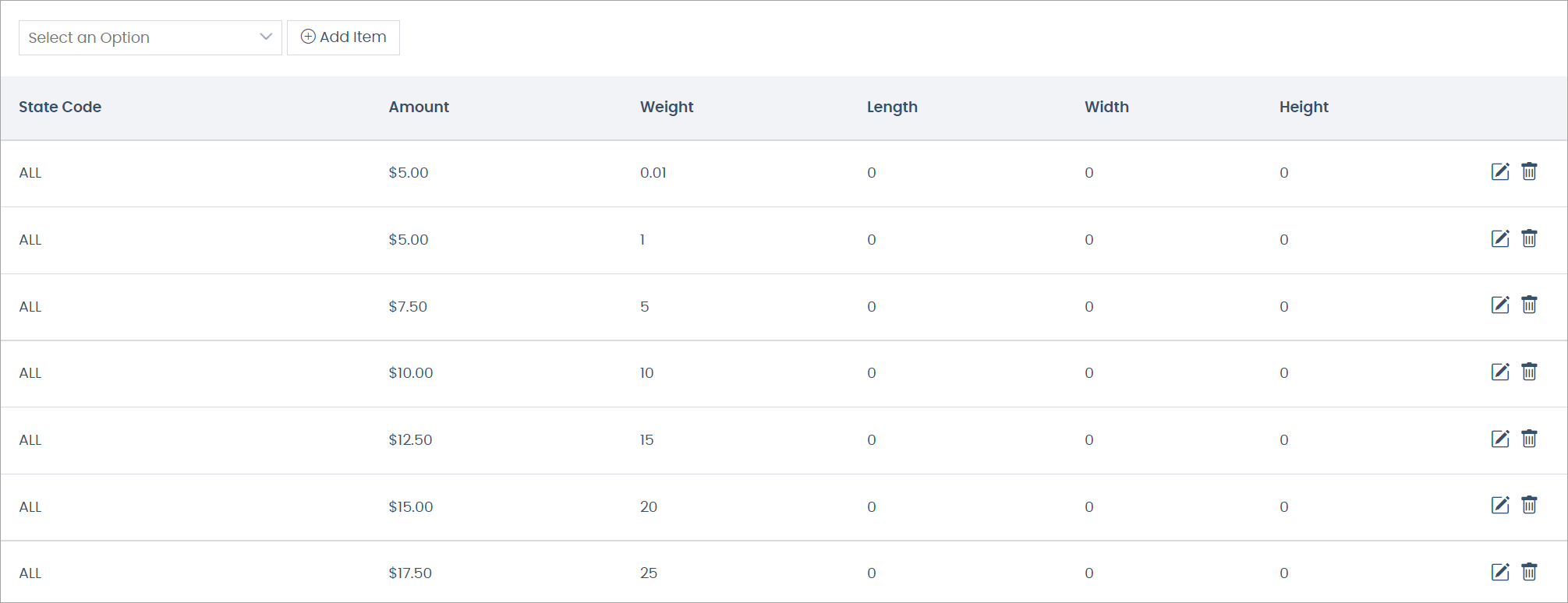Image resolution: width=1568 pixels, height=603 pixels.
Task: Edit the $15.00 rate row
Action: [x=1500, y=505]
